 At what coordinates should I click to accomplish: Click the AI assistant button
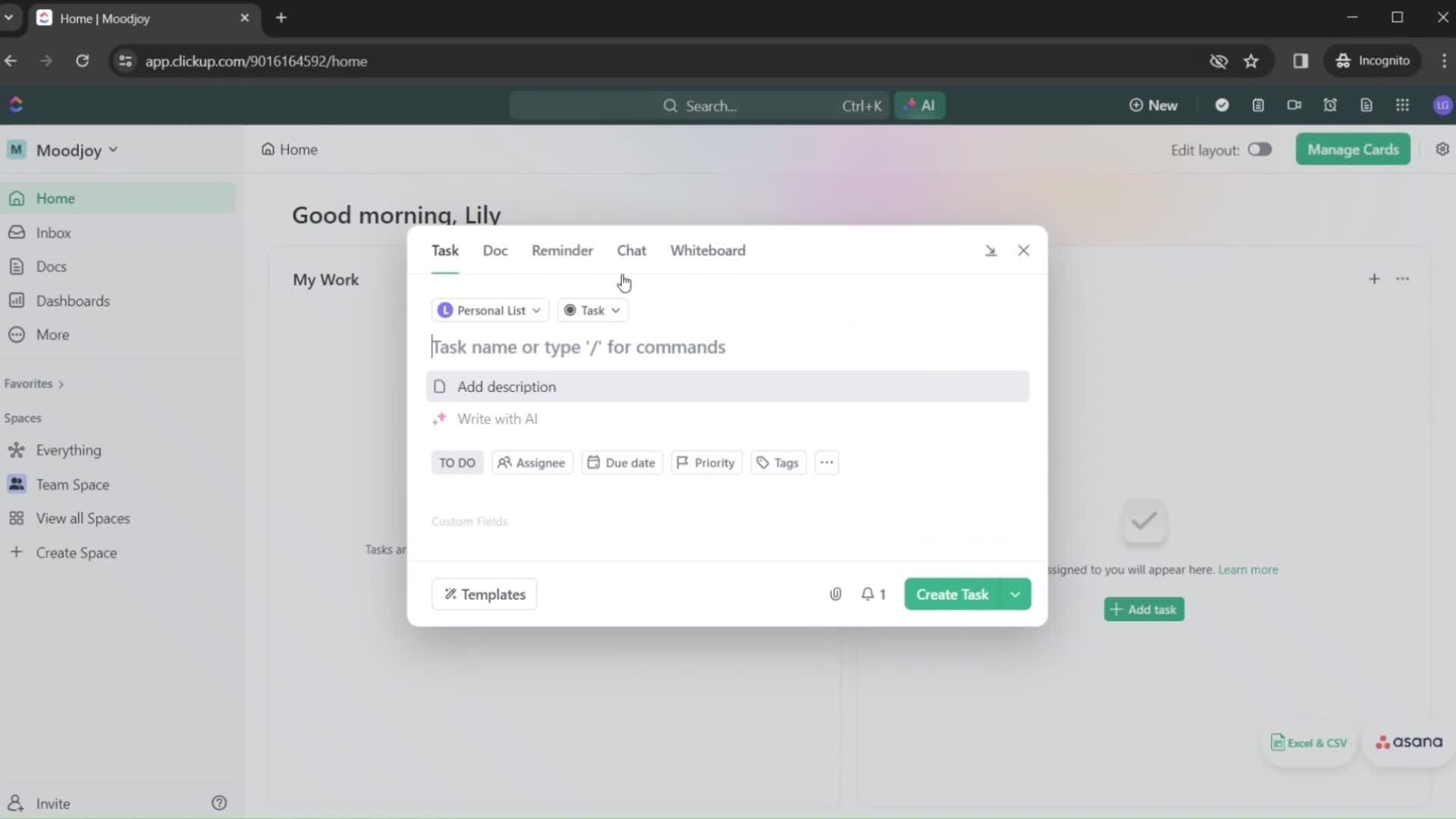click(919, 104)
